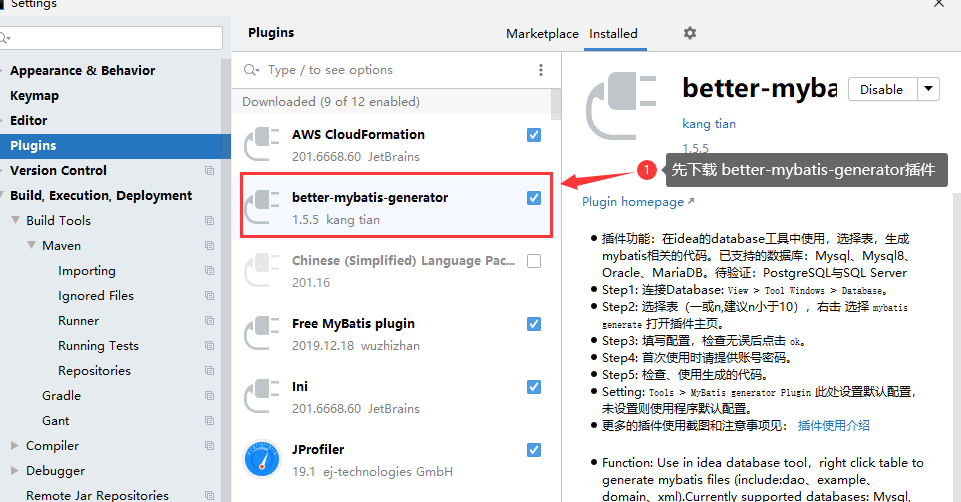Select the AWS CloudFormation plugin name
Viewport: 961px width, 502px height.
(x=359, y=134)
